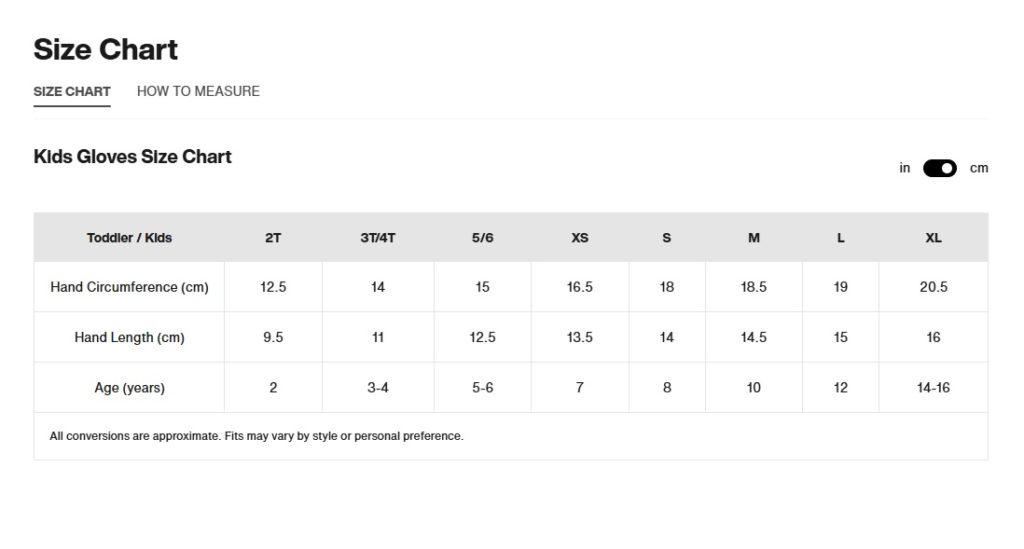
Task: Click the 20.5 hand circumference cell for XL
Action: pyautogui.click(x=933, y=287)
